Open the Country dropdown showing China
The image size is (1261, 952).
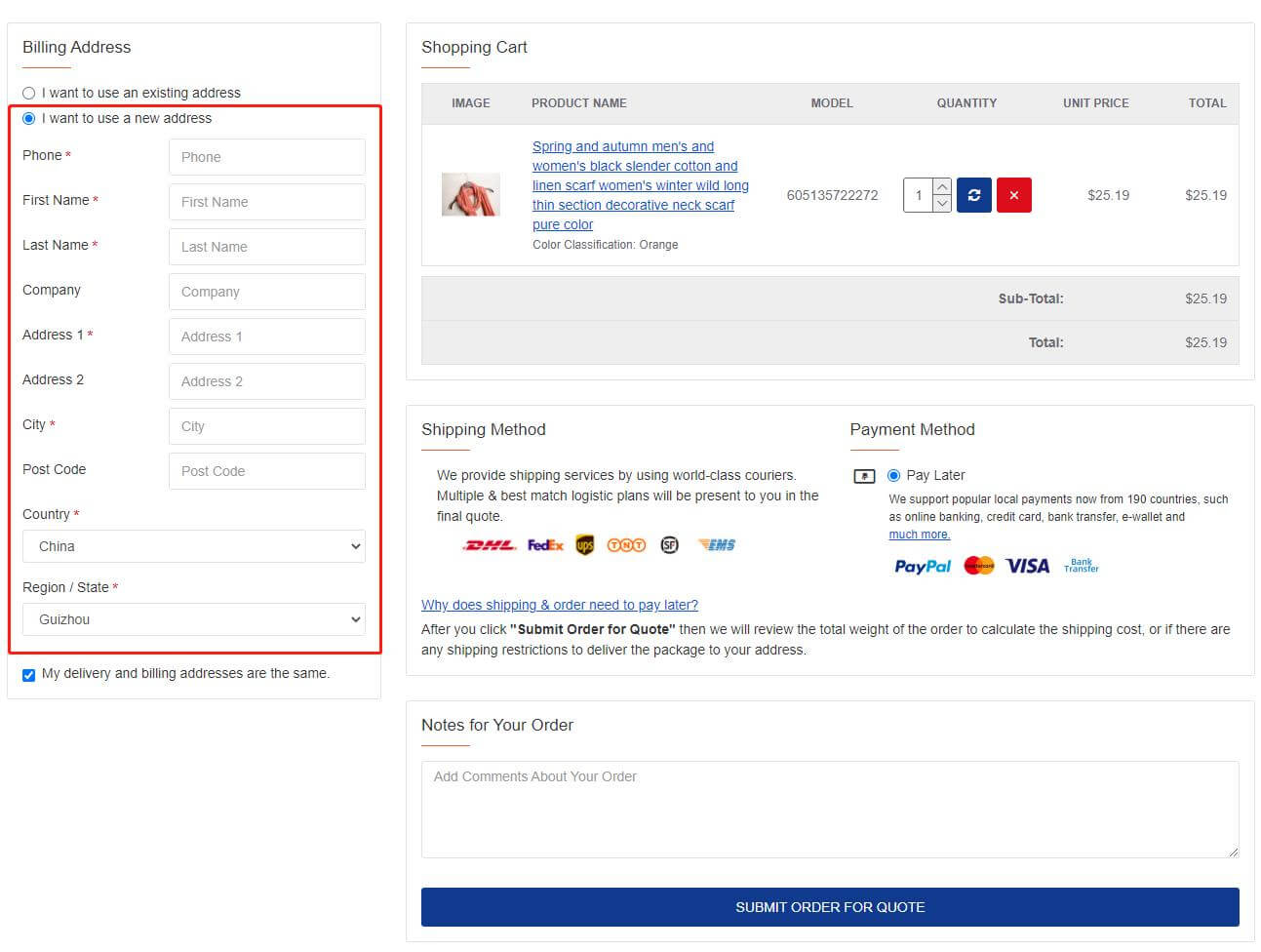[x=194, y=546]
